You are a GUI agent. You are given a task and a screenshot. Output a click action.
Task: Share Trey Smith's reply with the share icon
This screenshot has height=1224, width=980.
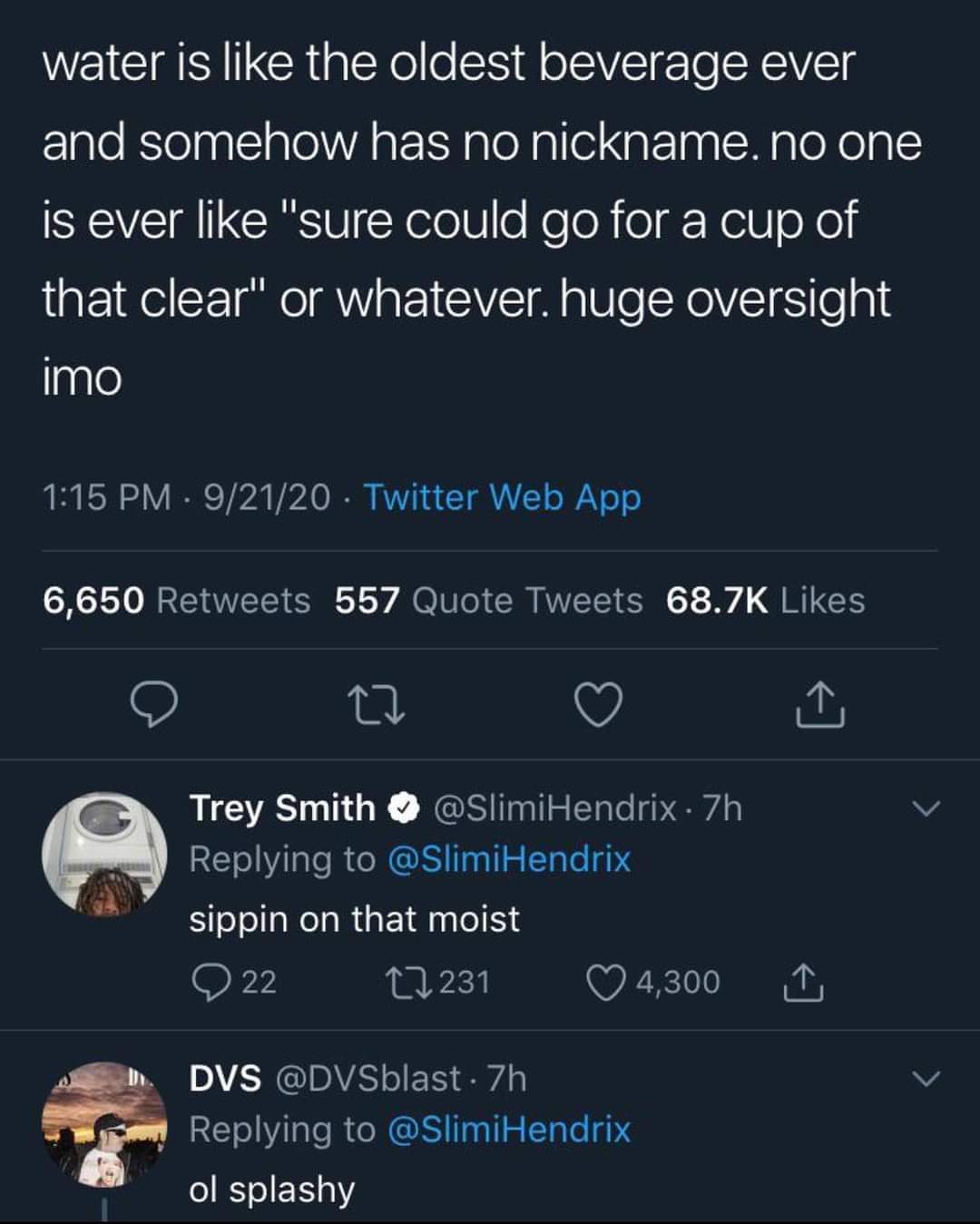804,981
